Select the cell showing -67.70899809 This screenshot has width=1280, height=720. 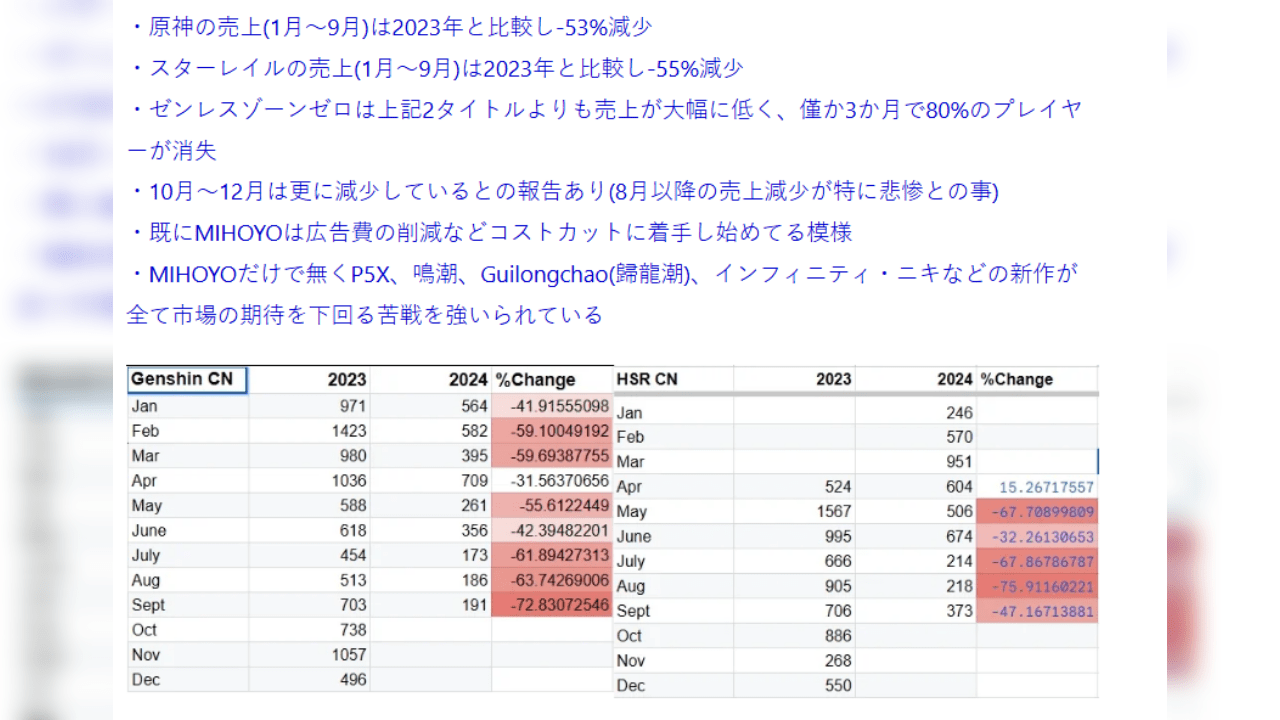1037,511
